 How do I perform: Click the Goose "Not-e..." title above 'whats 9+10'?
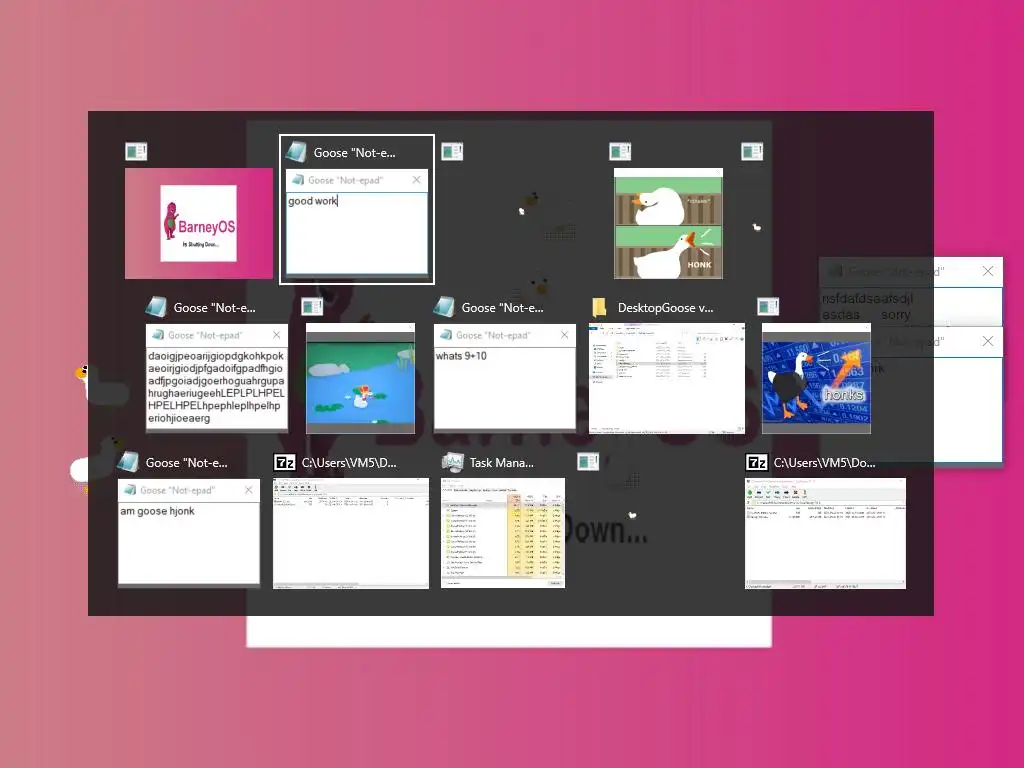[502, 308]
